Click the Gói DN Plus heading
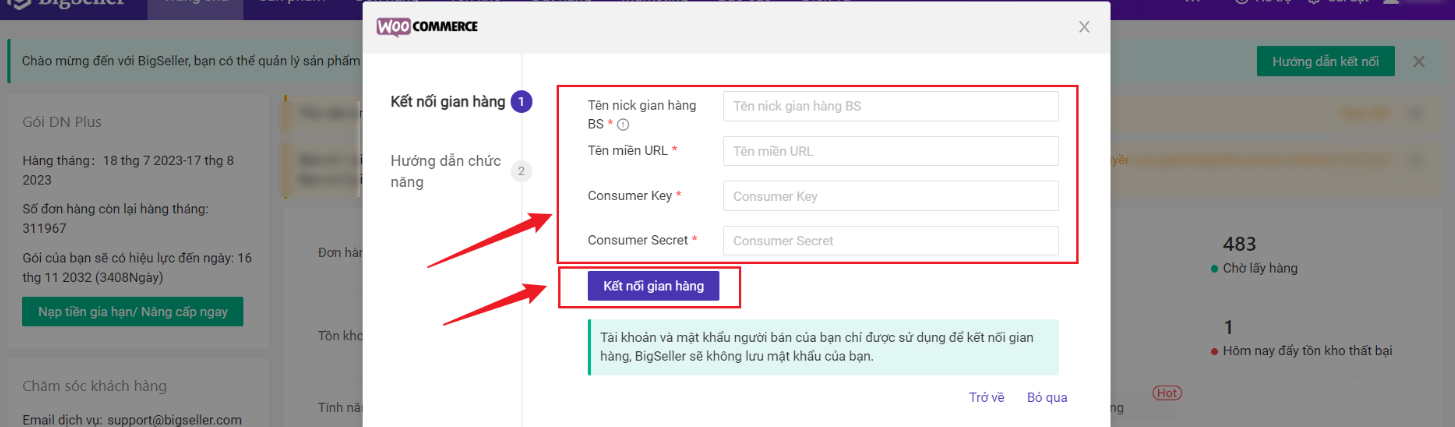The height and width of the screenshot is (427, 1455). (x=62, y=122)
